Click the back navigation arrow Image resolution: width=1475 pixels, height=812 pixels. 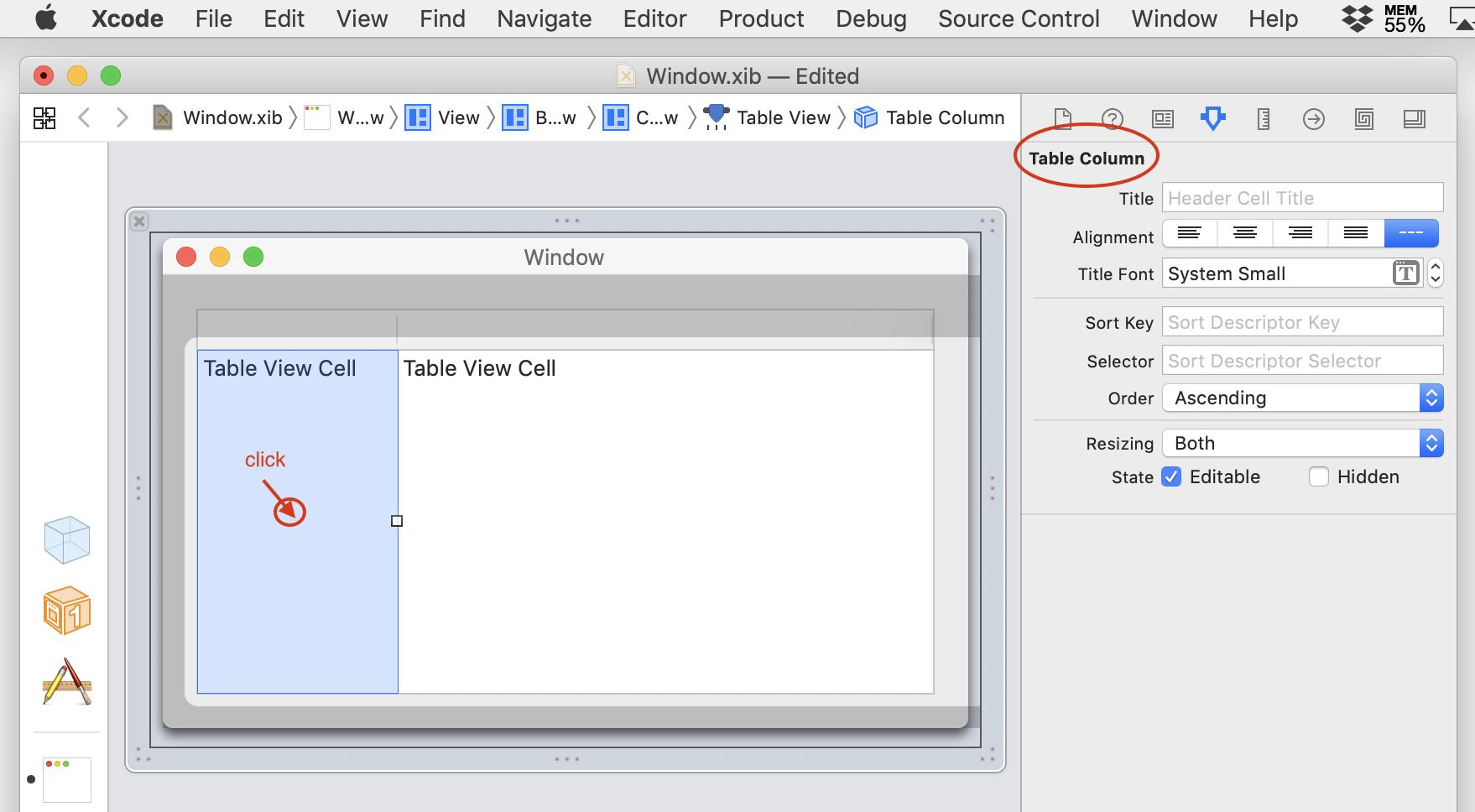pyautogui.click(x=84, y=117)
